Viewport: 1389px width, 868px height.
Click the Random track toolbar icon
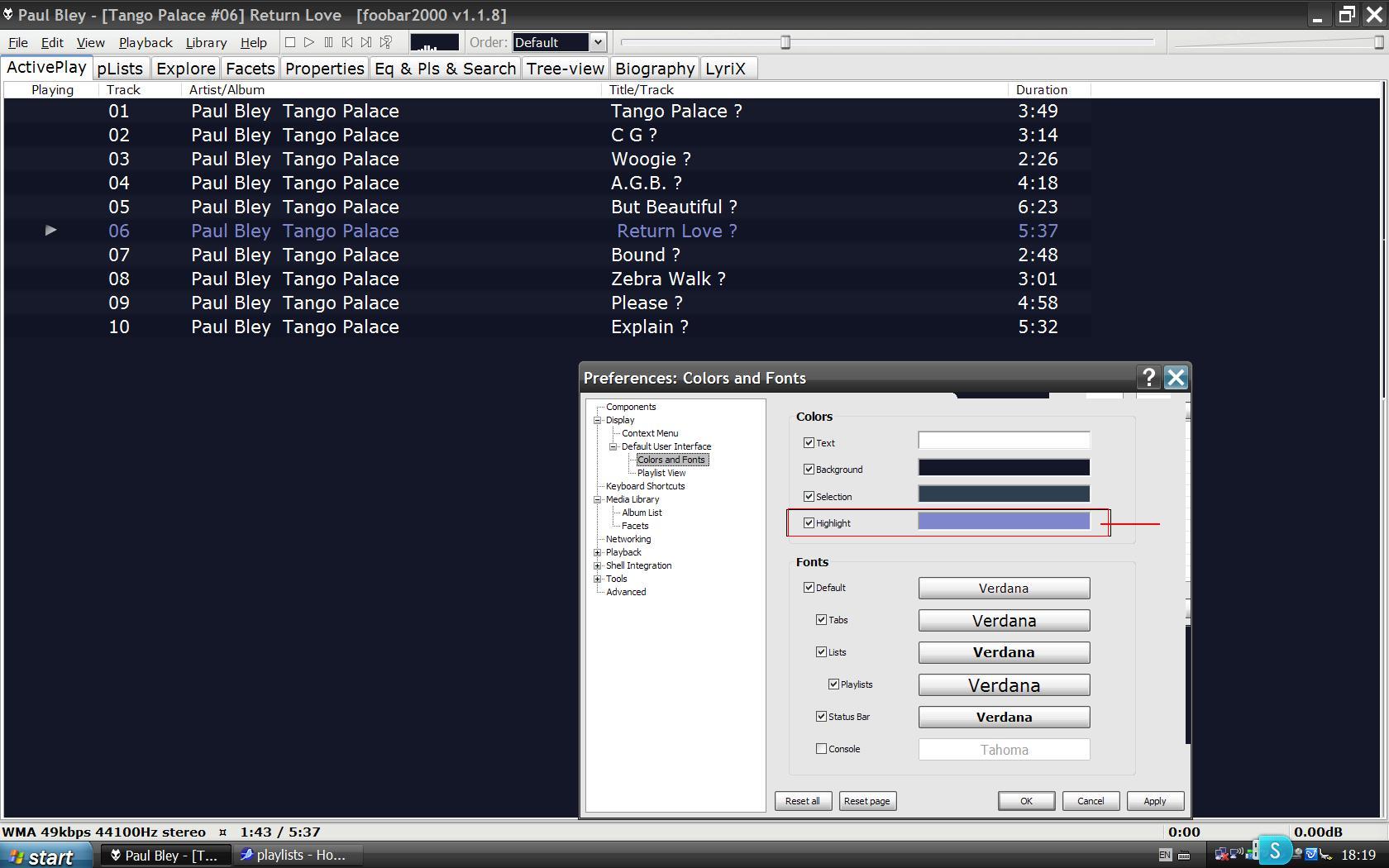tap(385, 42)
